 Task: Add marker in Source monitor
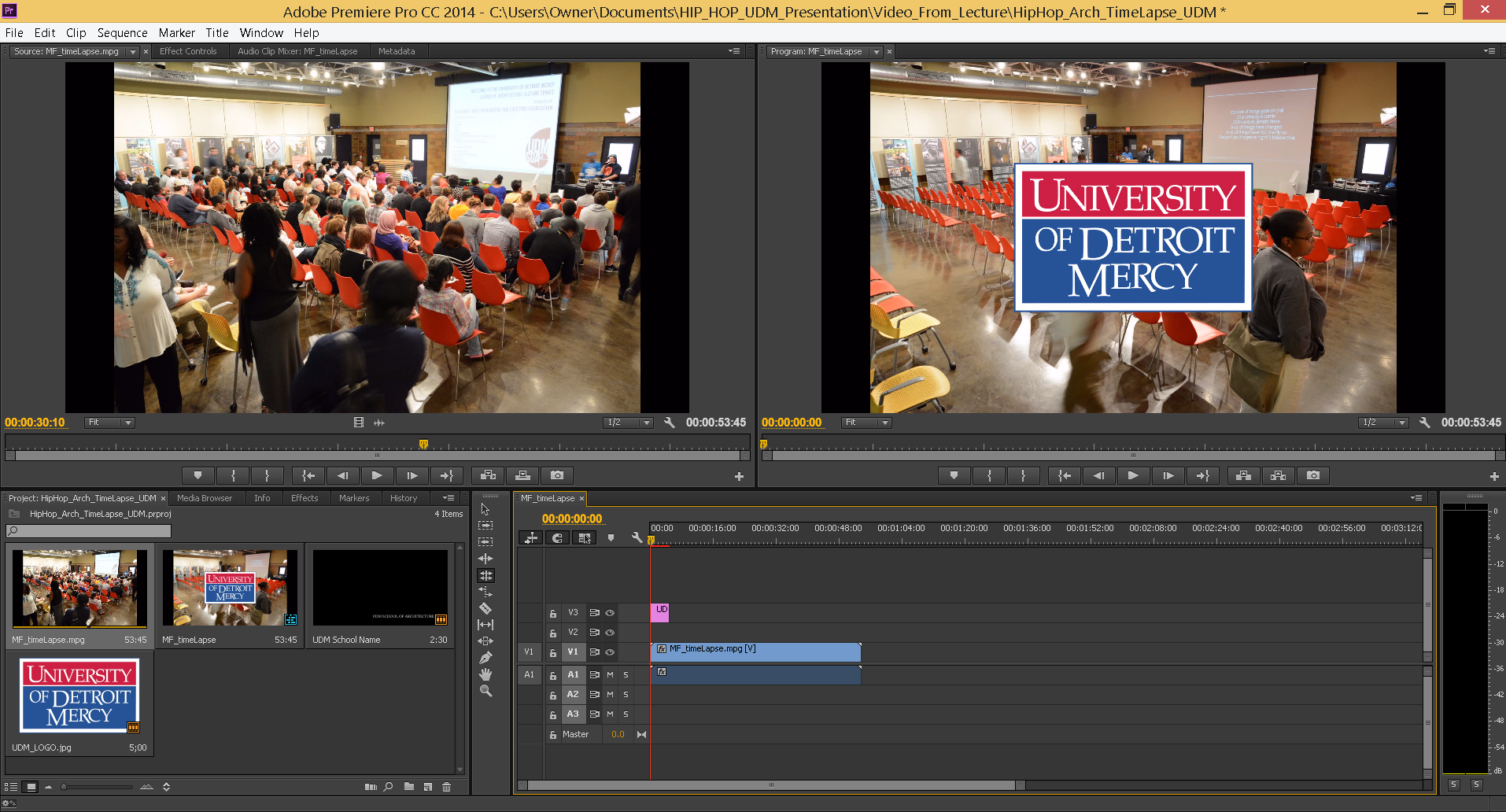point(197,475)
